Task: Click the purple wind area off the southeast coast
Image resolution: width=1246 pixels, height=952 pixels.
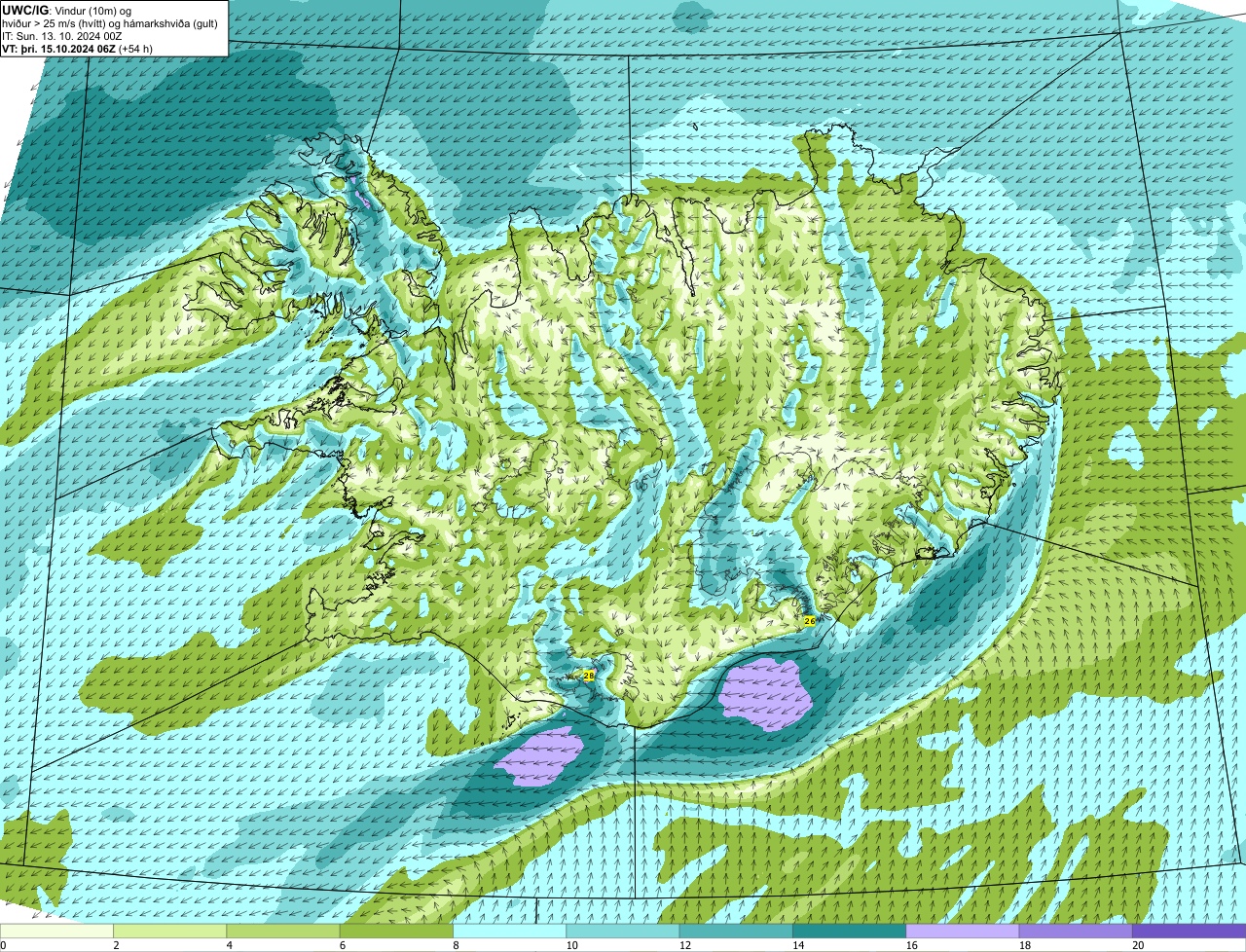Action: click(x=766, y=694)
